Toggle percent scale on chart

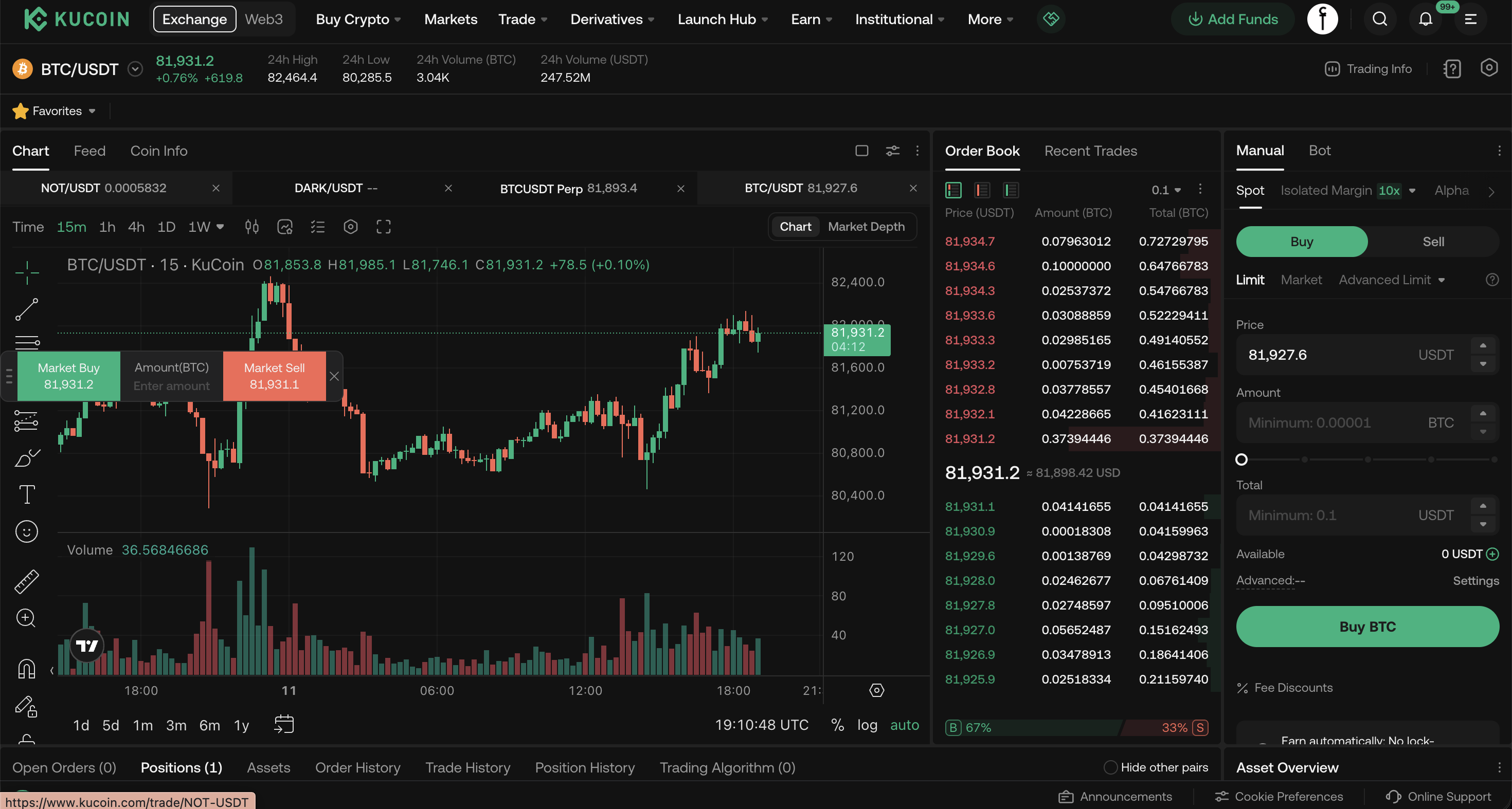tap(838, 725)
